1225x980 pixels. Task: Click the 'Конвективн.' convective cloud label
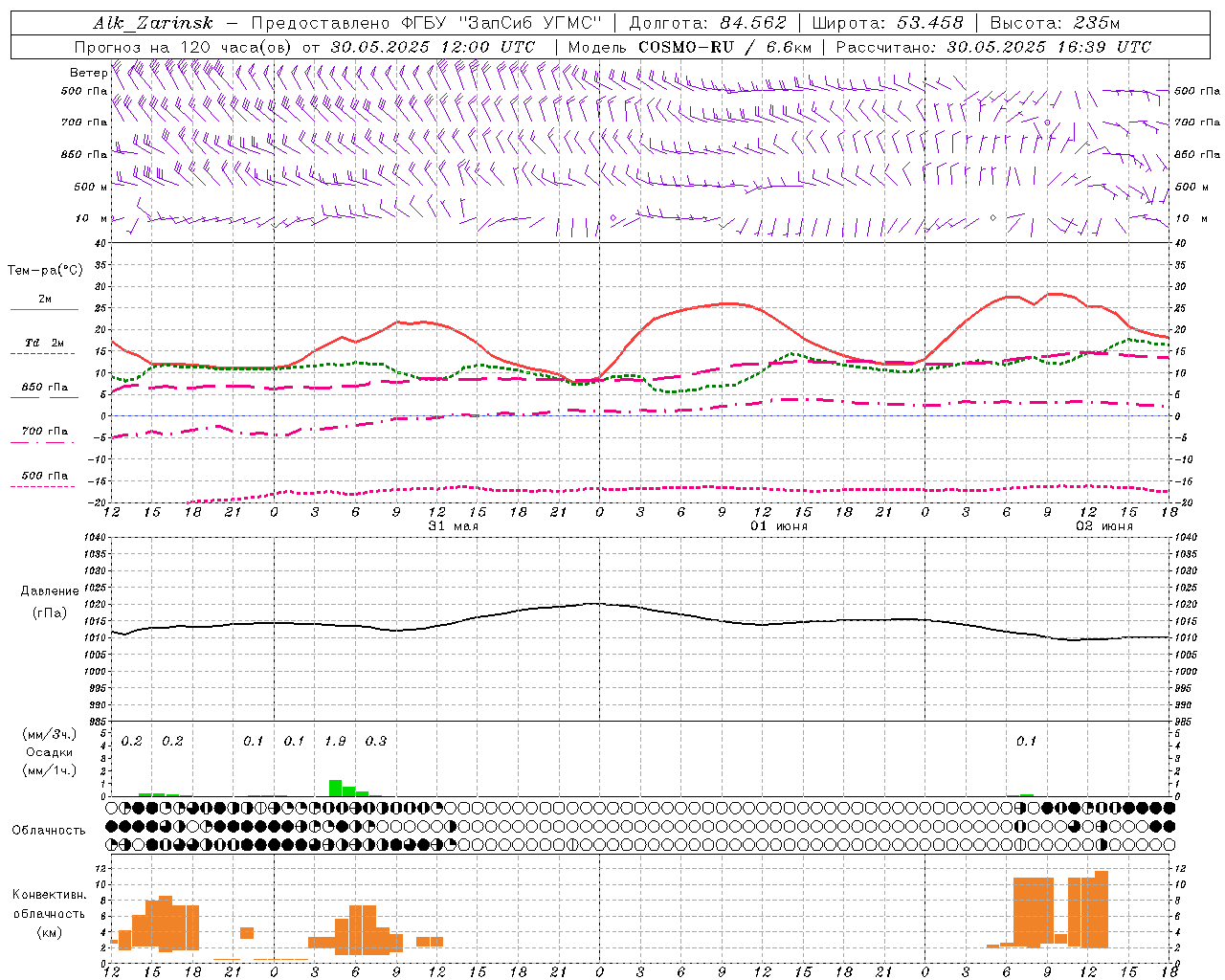49,895
